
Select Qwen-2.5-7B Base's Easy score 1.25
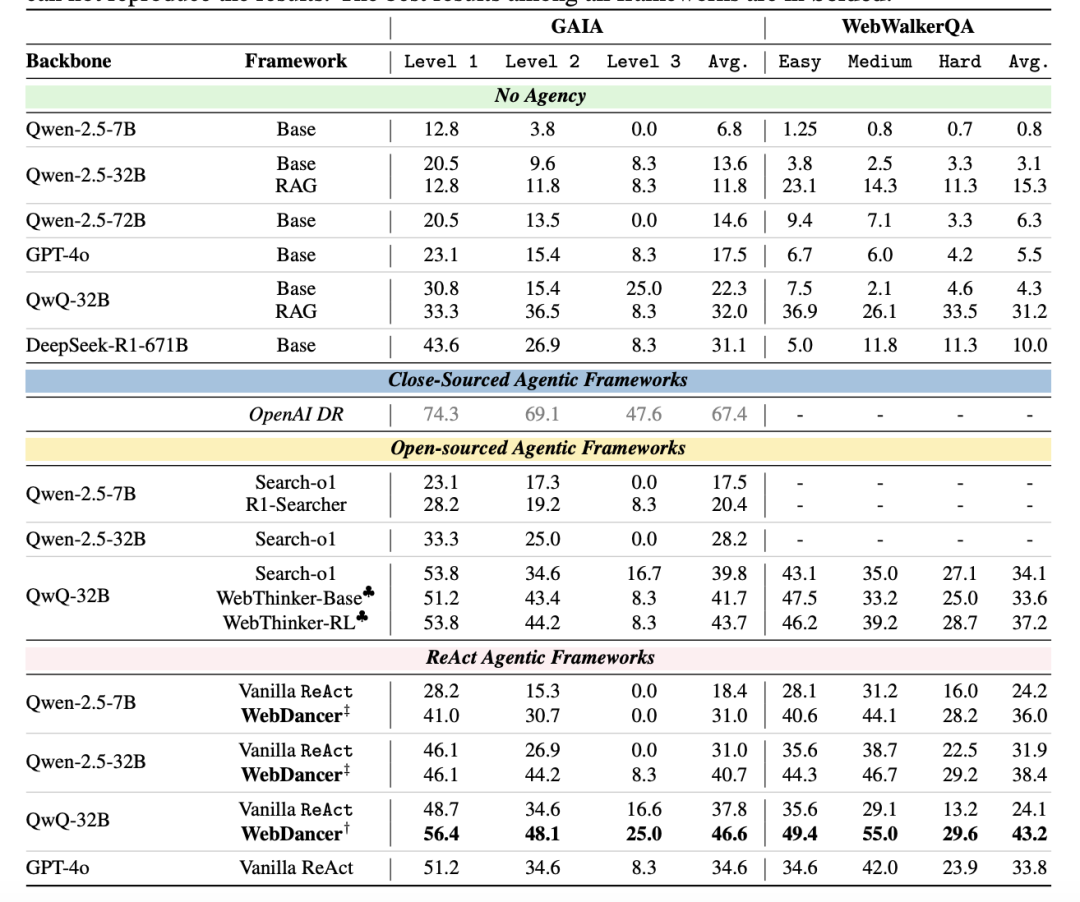pos(800,129)
